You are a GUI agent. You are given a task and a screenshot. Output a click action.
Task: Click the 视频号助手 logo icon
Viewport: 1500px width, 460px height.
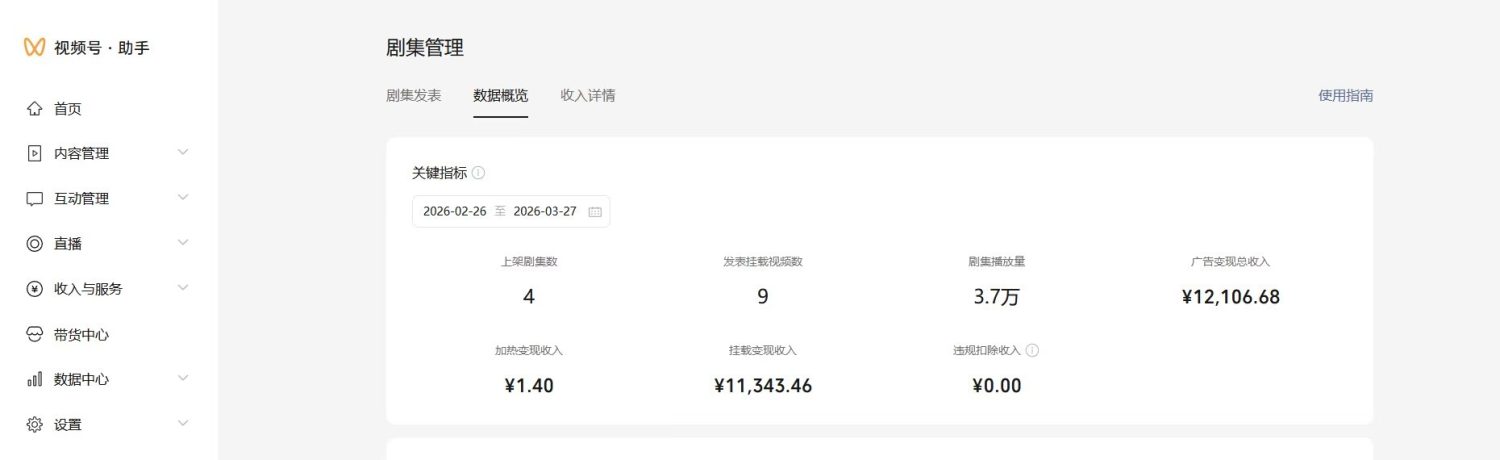(x=35, y=47)
